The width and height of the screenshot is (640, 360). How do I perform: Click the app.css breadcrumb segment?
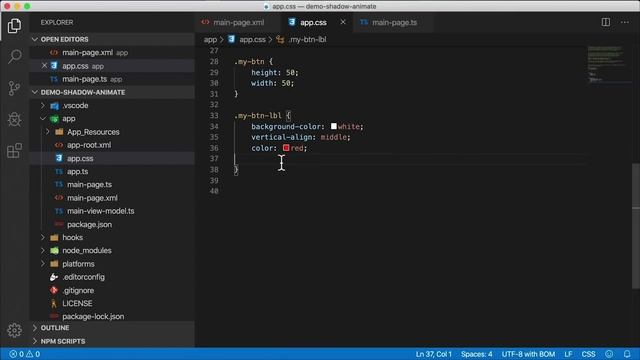(252, 40)
